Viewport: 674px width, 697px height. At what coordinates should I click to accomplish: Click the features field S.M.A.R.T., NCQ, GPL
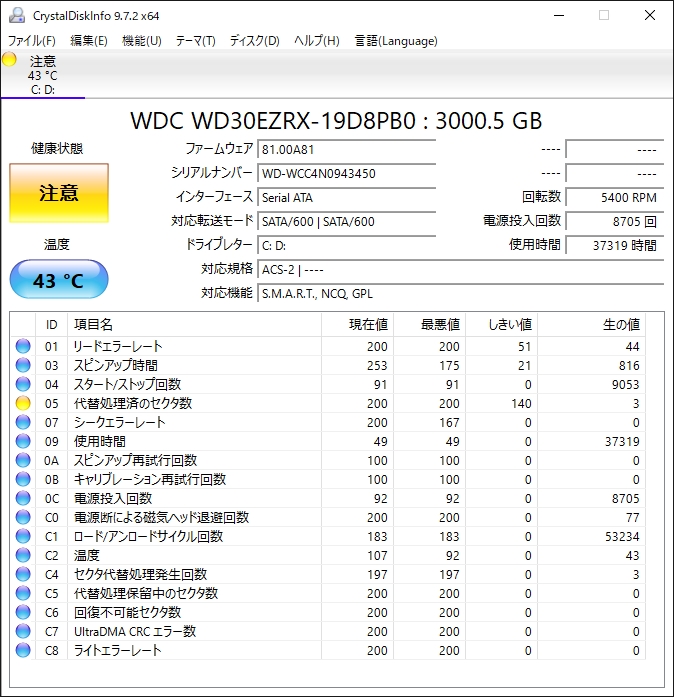tap(461, 293)
